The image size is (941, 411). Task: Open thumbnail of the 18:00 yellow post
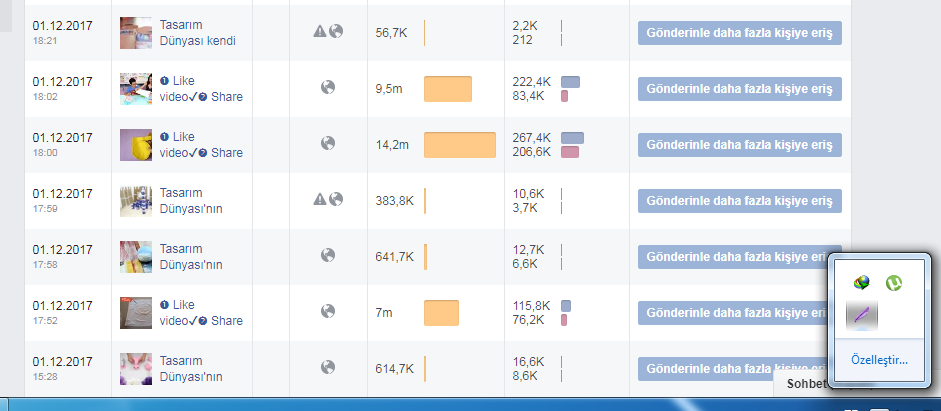136,145
